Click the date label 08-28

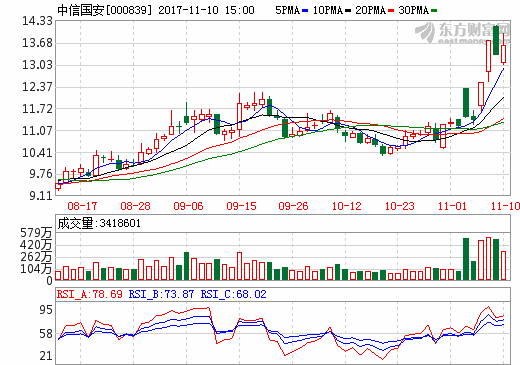(135, 206)
